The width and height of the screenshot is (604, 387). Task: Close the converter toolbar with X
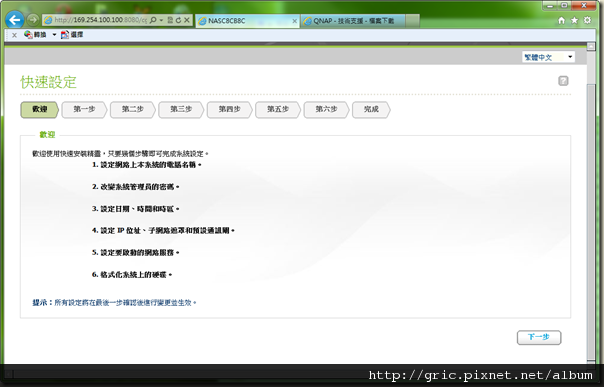(14, 35)
